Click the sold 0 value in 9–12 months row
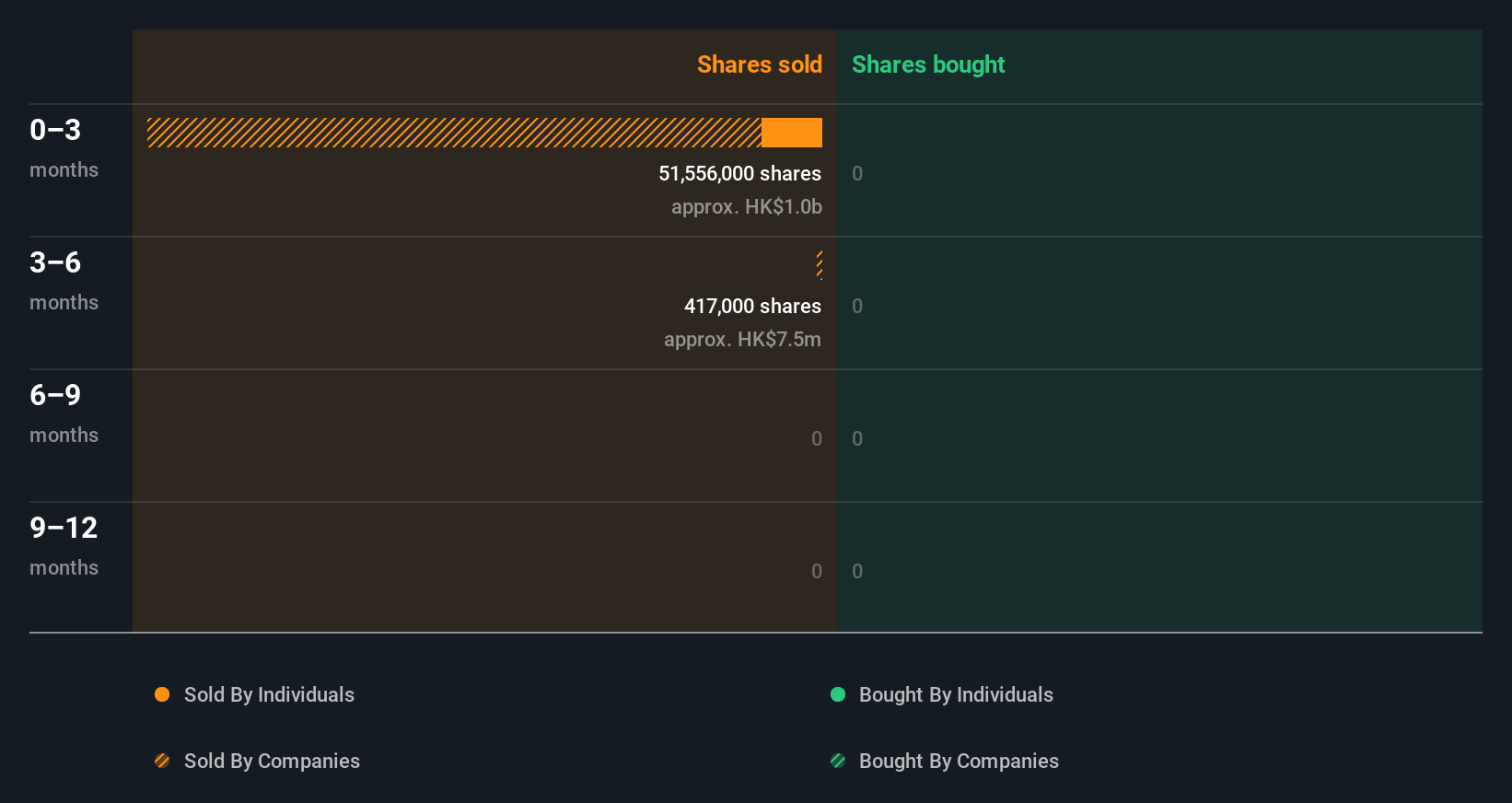The image size is (1512, 803). point(817,572)
